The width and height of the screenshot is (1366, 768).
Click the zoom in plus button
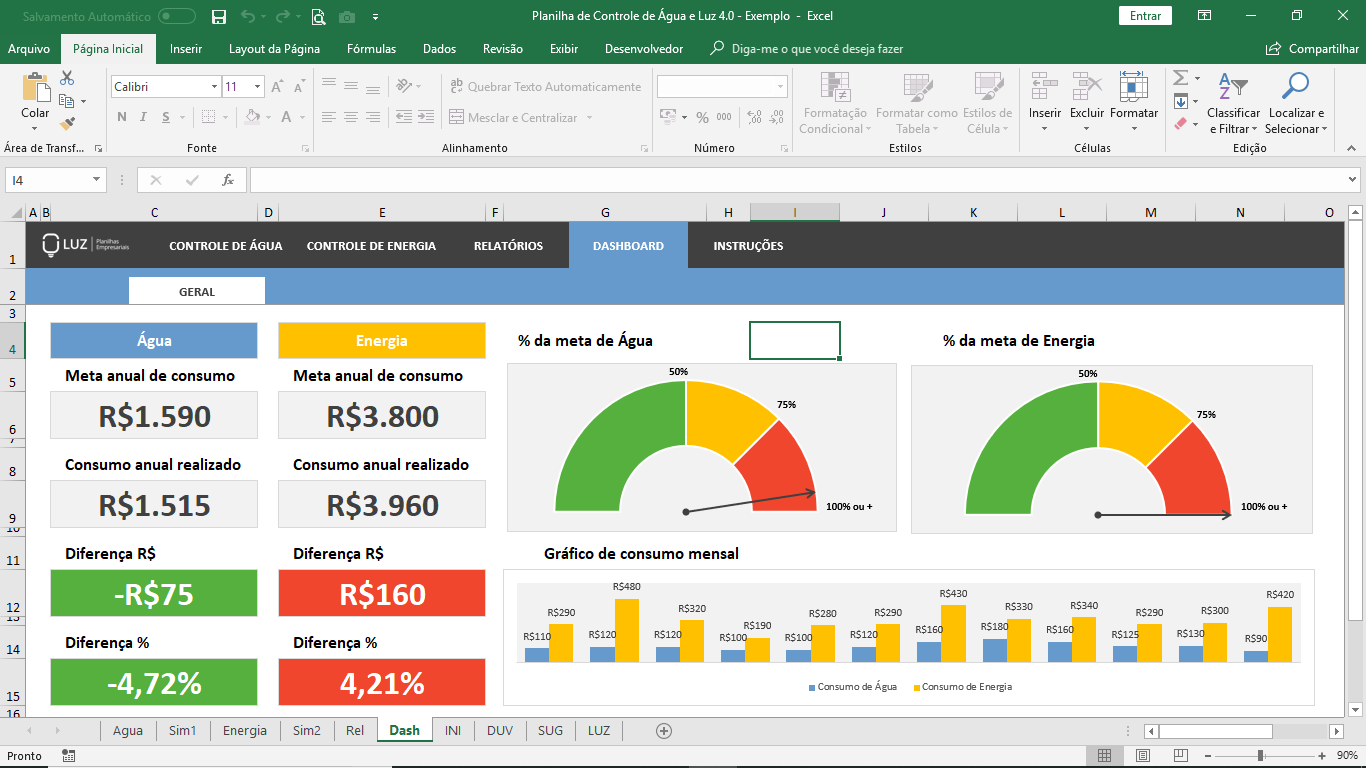(x=1322, y=756)
